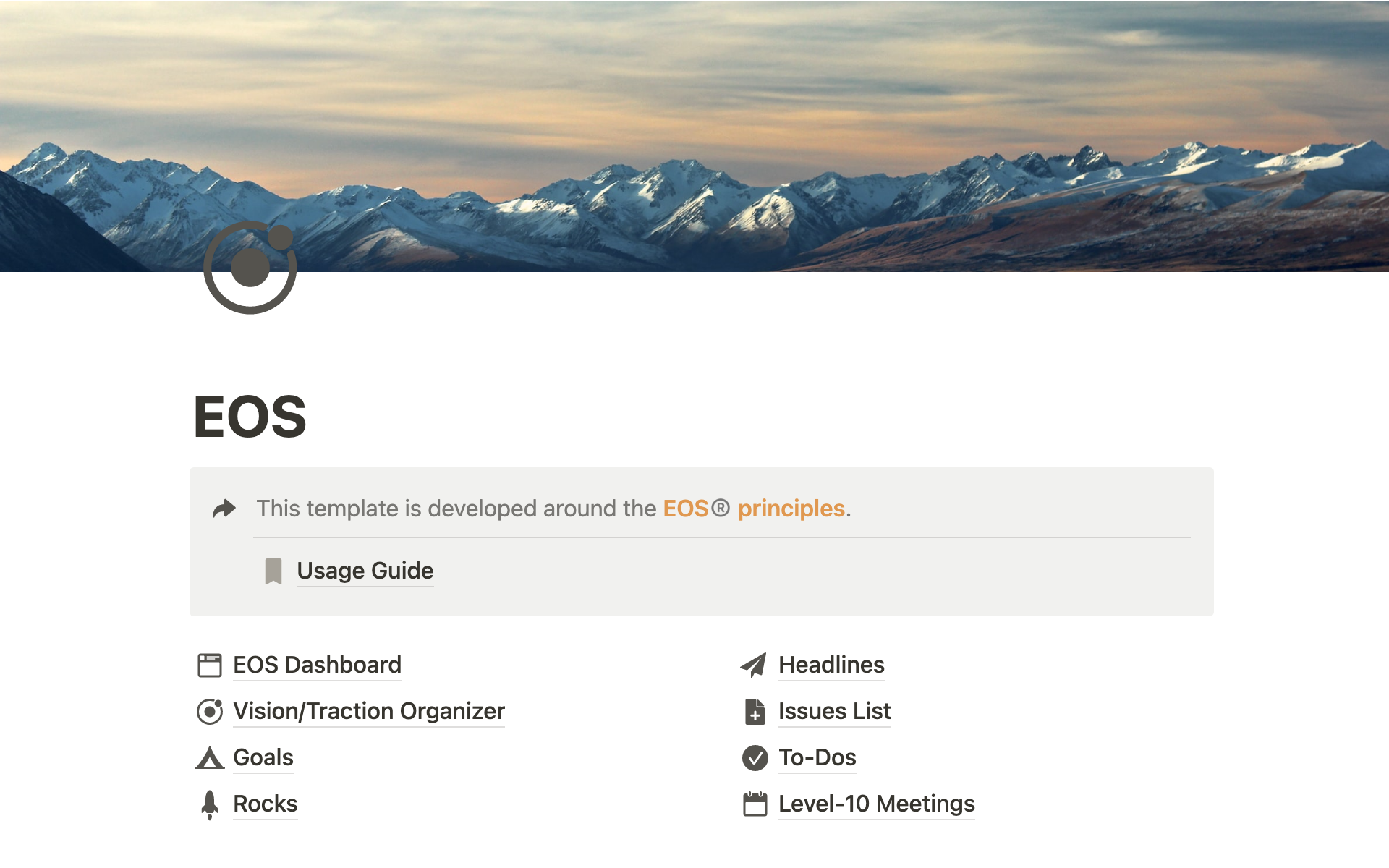This screenshot has width=1389, height=868.
Task: Click the Goals mountain icon
Action: coord(210,757)
